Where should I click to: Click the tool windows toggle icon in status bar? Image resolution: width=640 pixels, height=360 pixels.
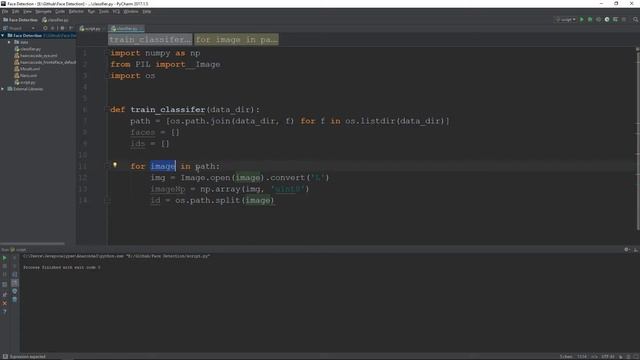(x=5, y=356)
